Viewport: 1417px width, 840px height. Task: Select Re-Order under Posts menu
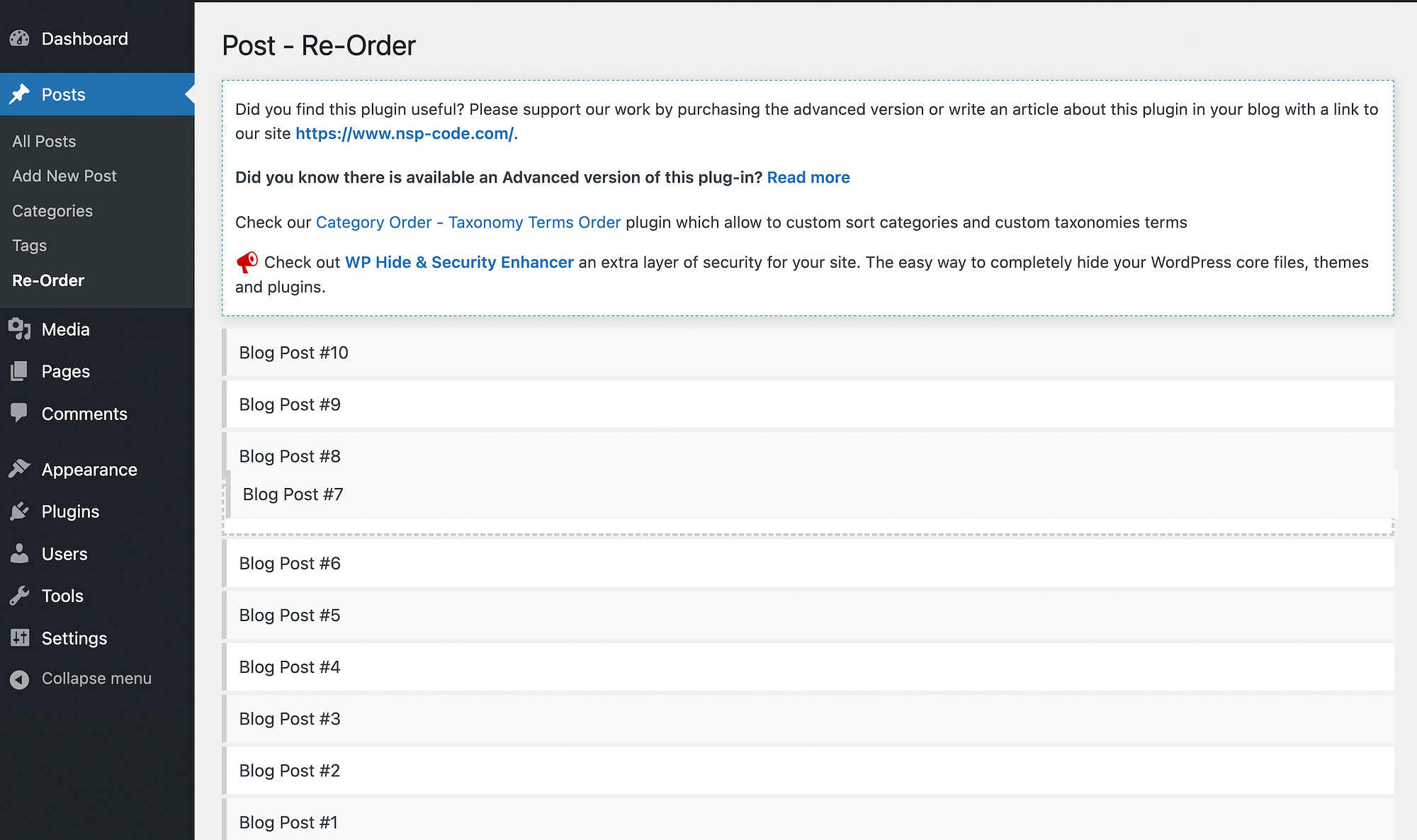pos(47,279)
